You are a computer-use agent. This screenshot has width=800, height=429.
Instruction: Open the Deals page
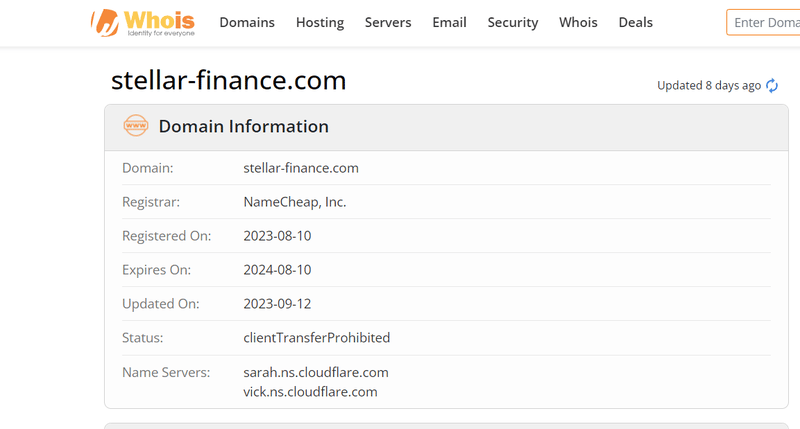636,22
